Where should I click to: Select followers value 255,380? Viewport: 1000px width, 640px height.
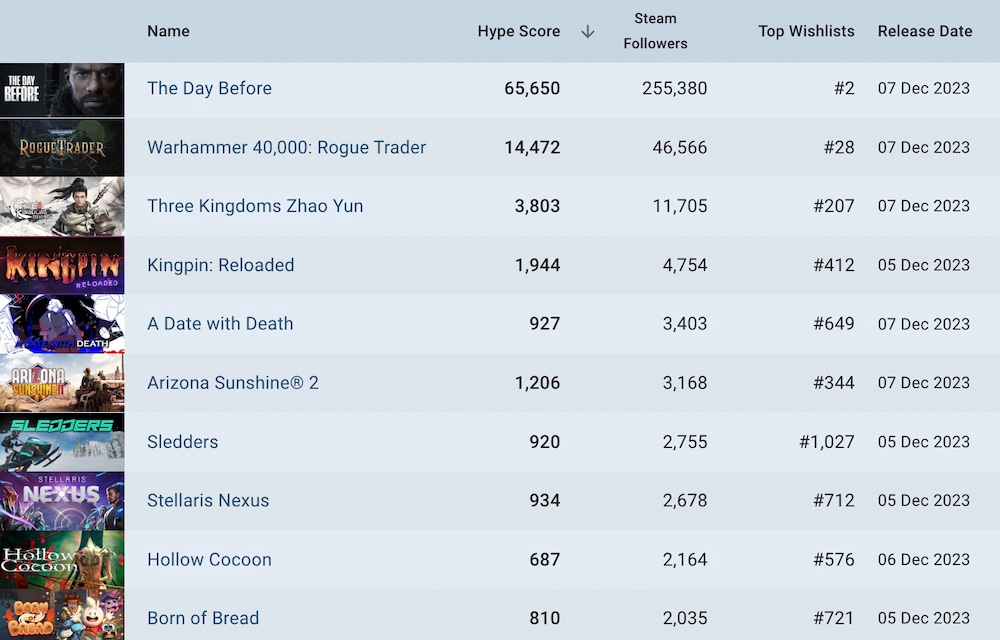[x=674, y=88]
